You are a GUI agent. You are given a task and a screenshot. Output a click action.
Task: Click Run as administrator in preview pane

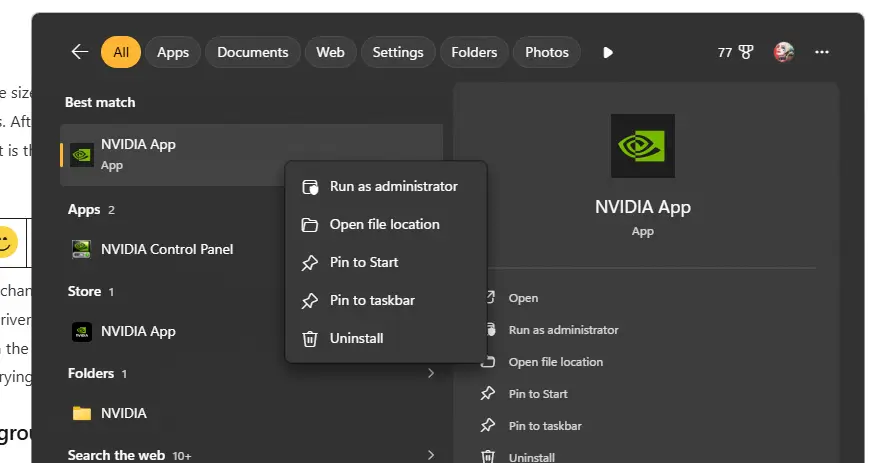563,330
